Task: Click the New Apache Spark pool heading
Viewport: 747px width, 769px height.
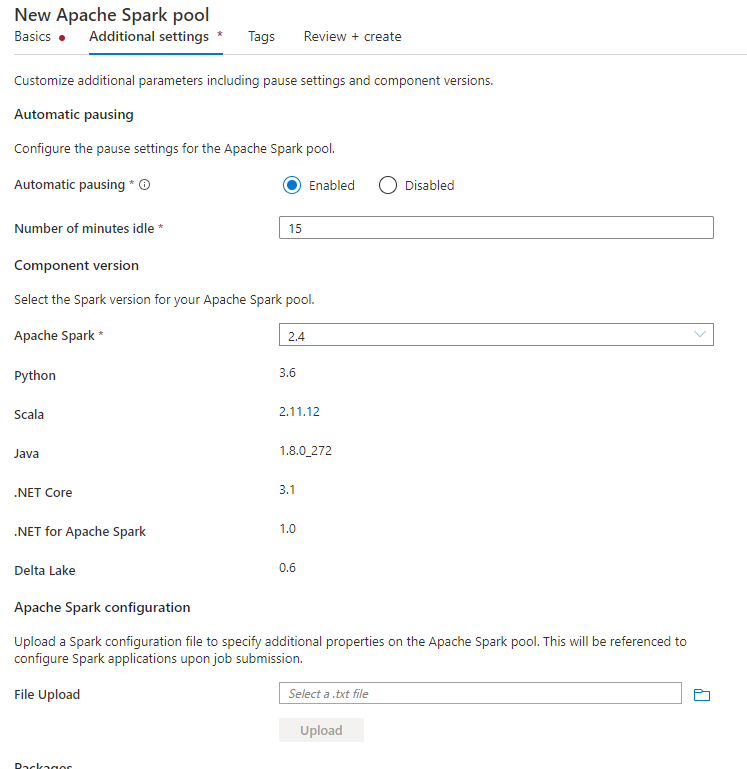Action: click(112, 15)
